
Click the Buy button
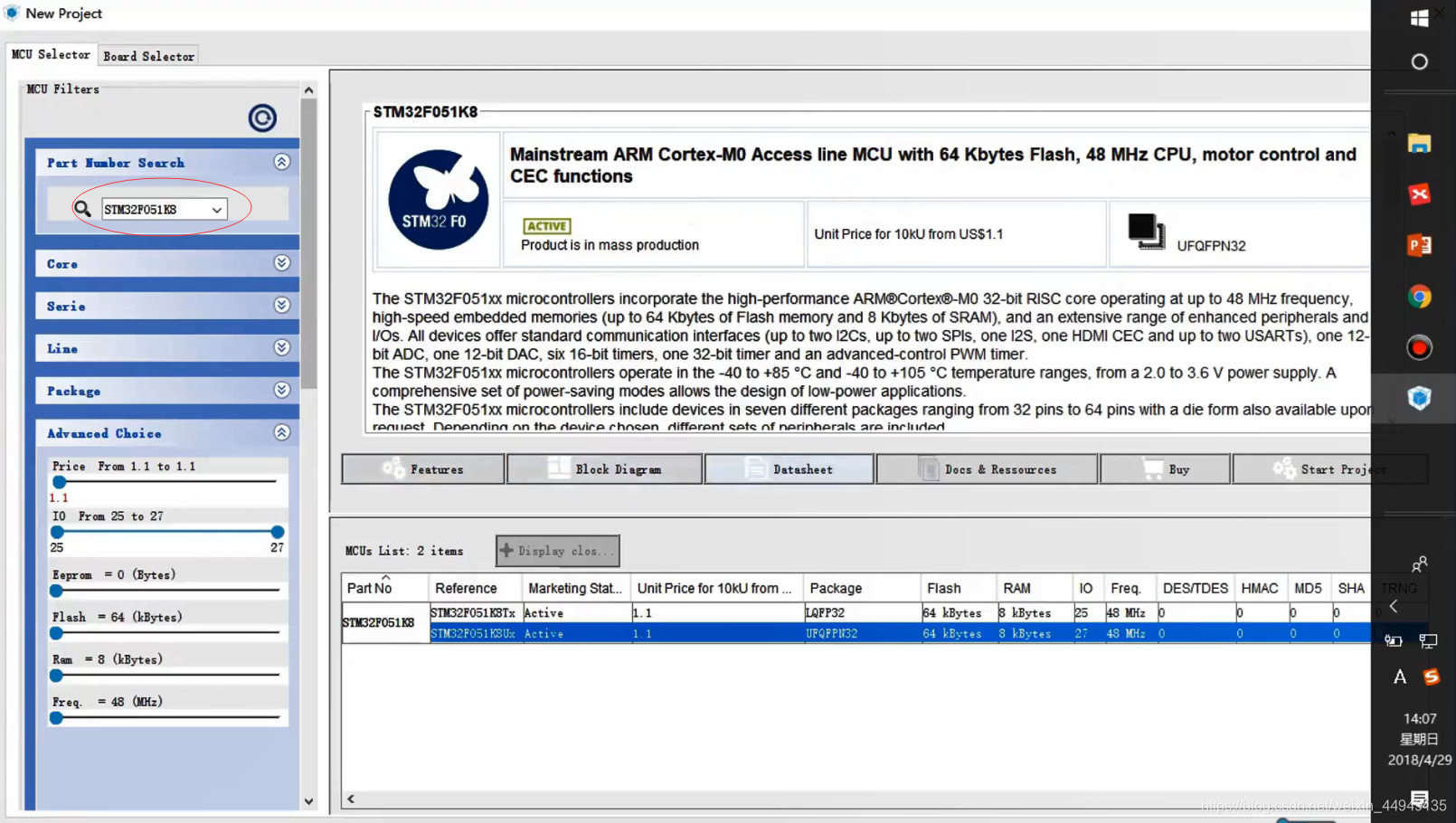pos(1166,469)
